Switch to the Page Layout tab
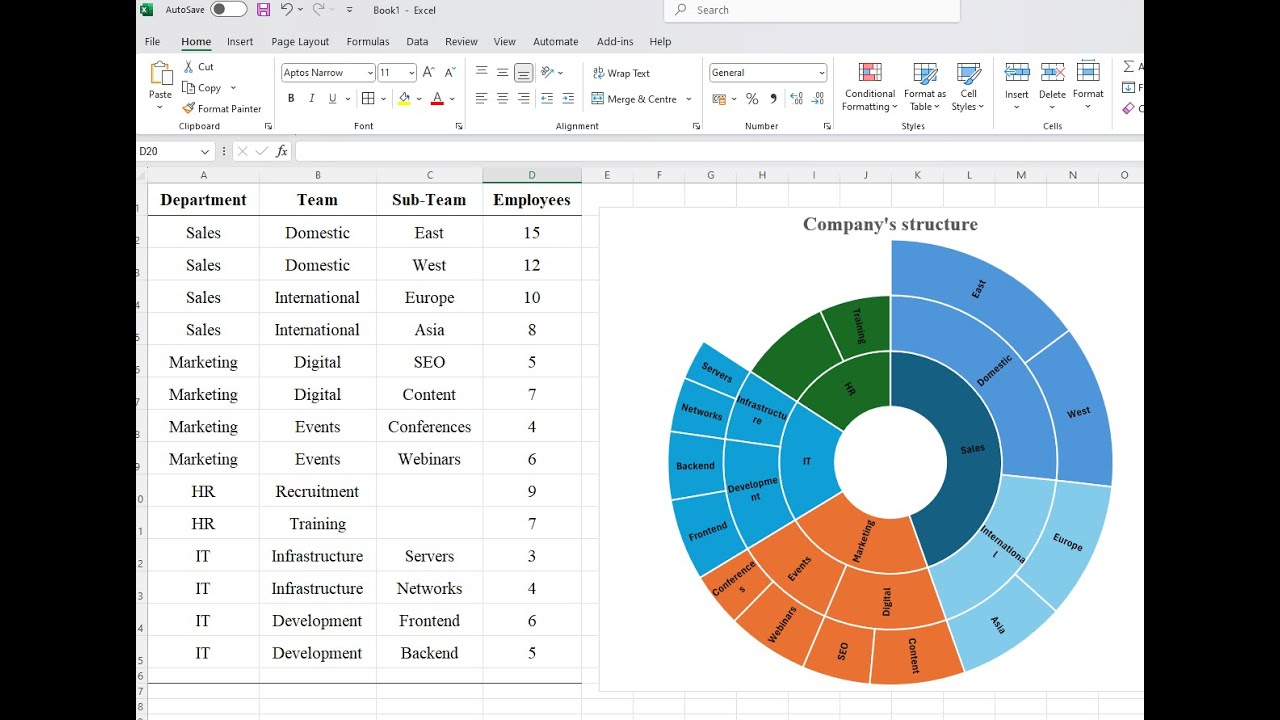 point(300,41)
